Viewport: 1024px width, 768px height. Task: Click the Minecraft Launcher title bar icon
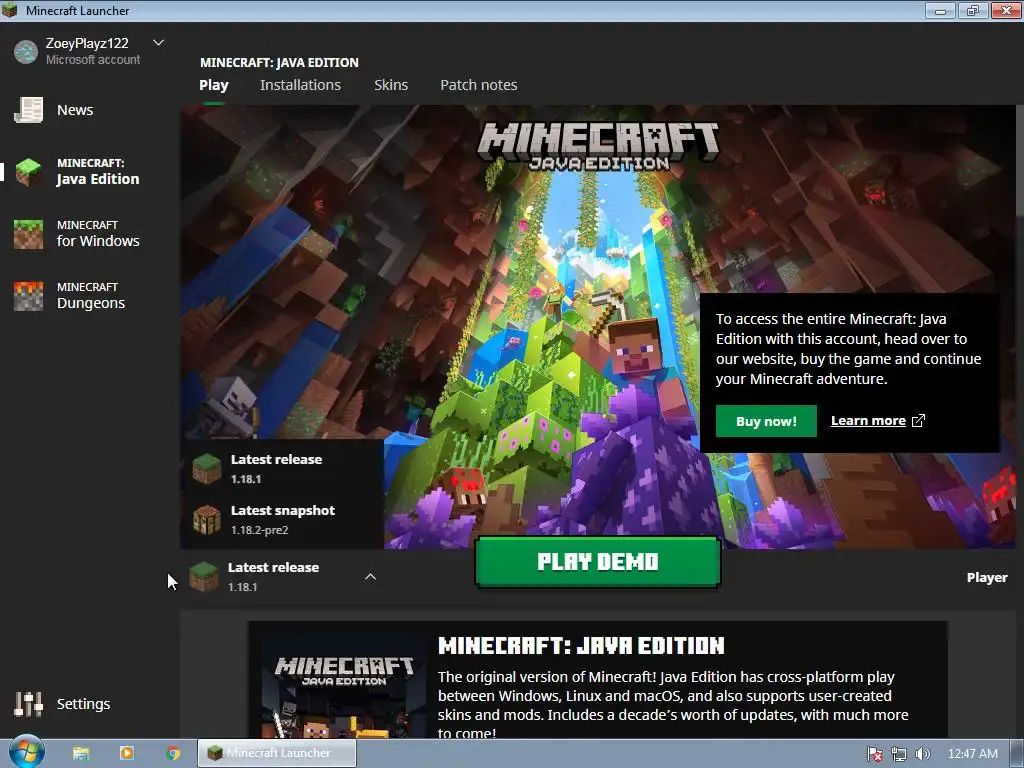click(10, 10)
